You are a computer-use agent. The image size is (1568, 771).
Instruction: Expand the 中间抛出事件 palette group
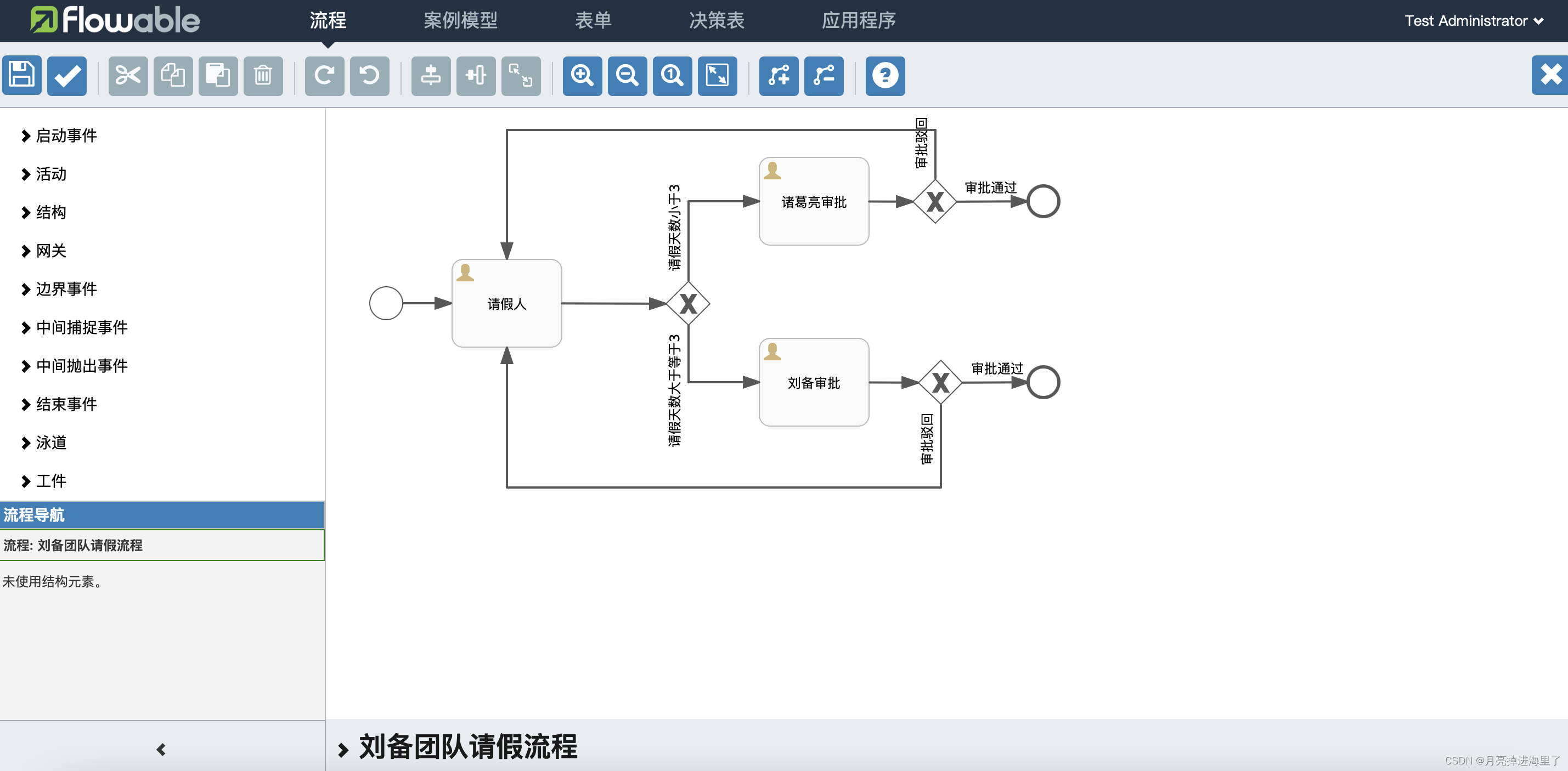(74, 366)
